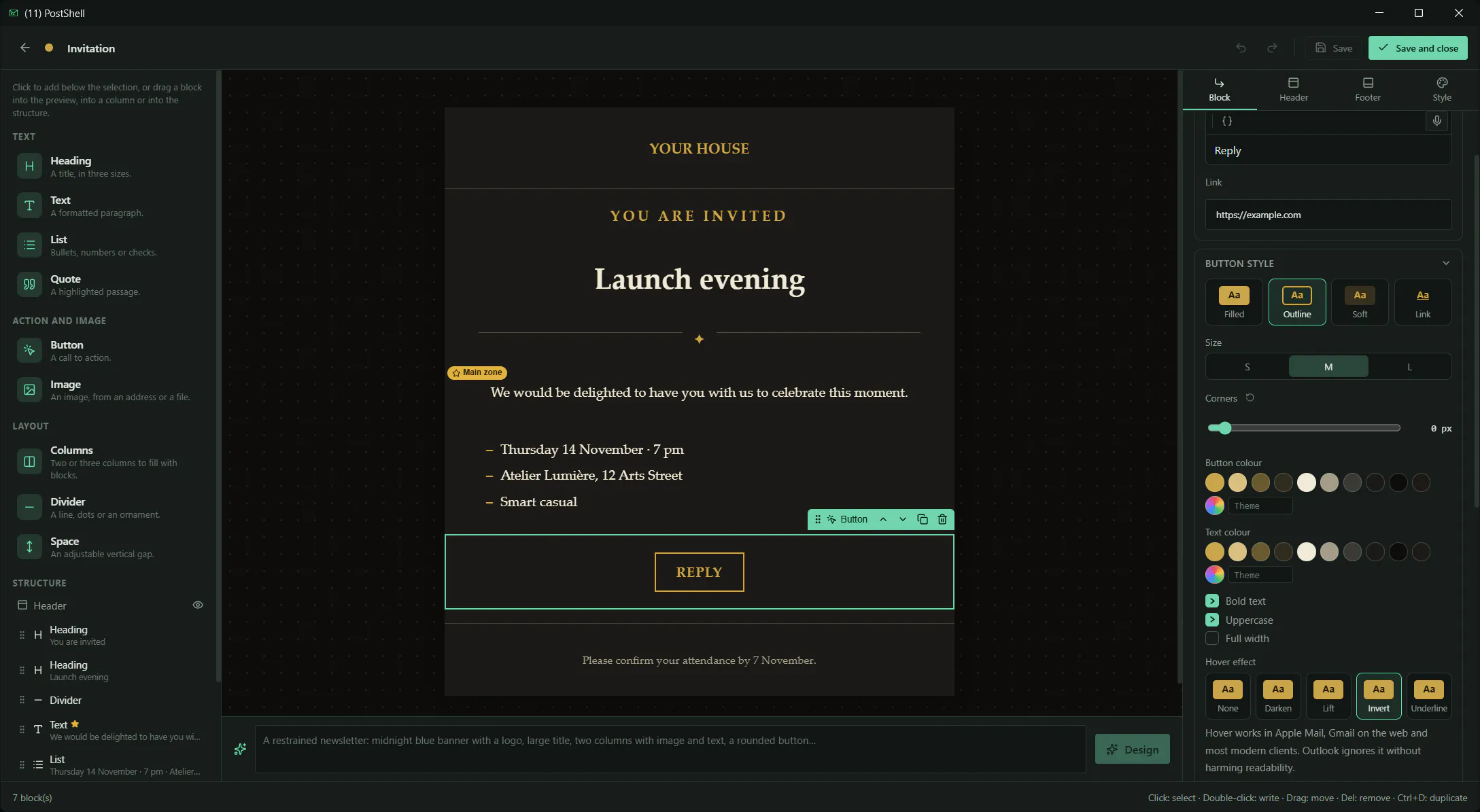Reset the Corners value
The width and height of the screenshot is (1480, 812).
coord(1250,398)
